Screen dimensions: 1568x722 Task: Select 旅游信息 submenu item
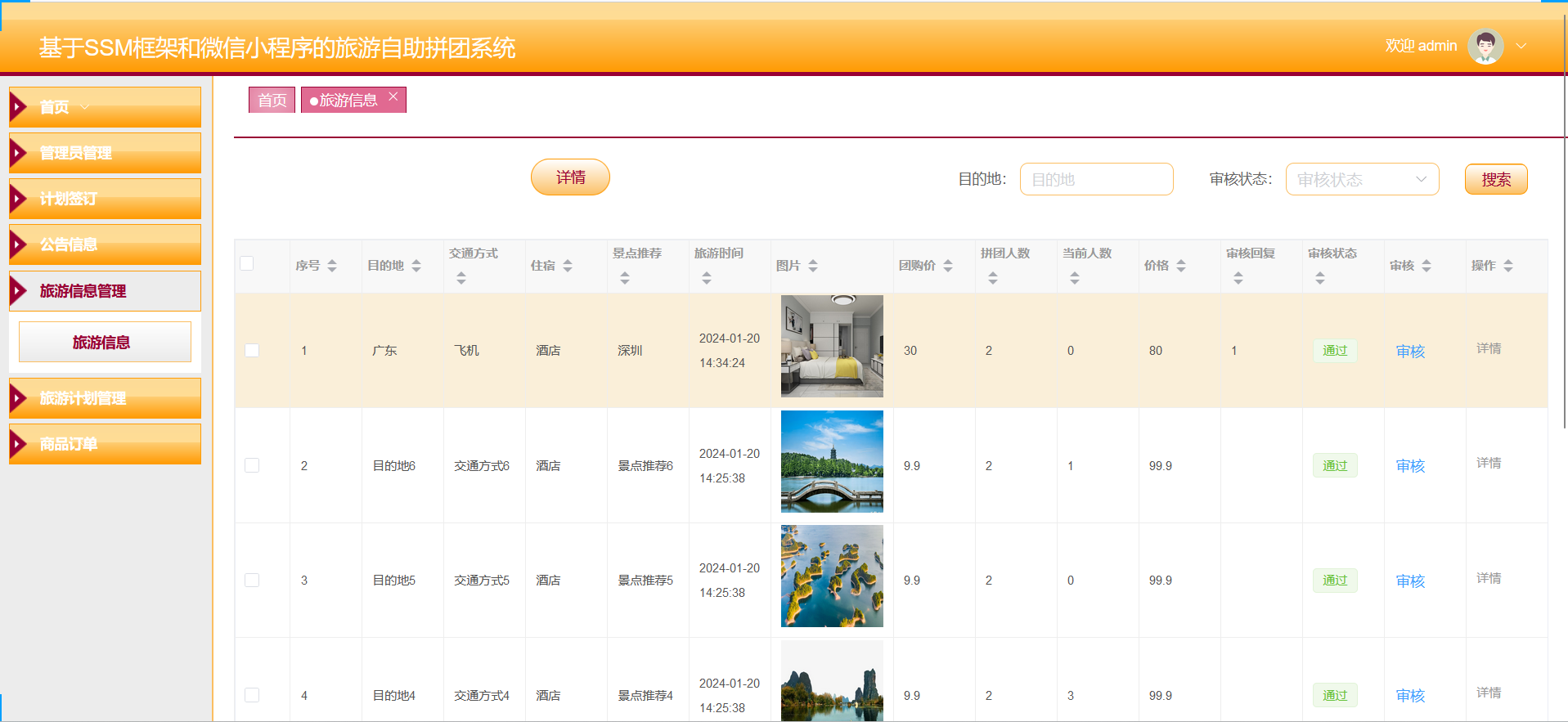click(105, 342)
